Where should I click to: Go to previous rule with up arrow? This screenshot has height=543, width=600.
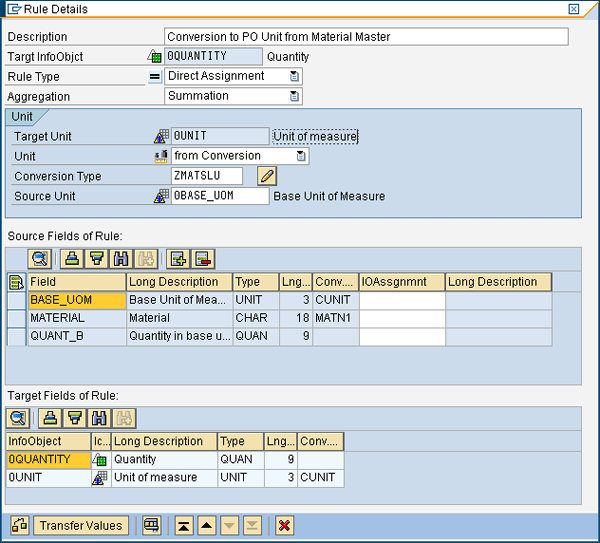[207, 525]
